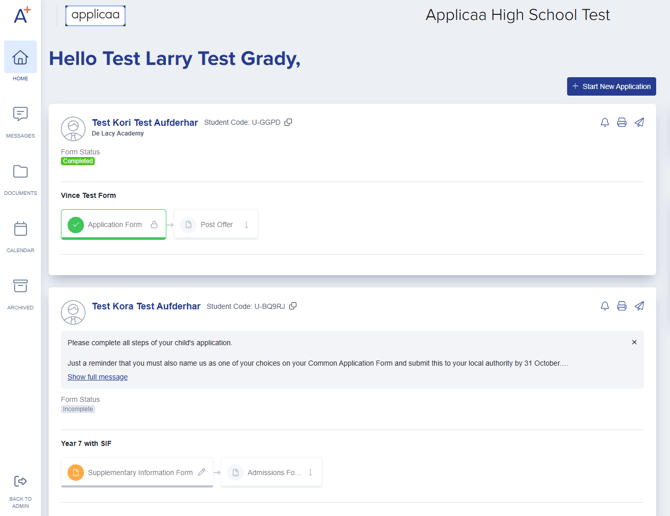Viewport: 670px width, 516px height.
Task: Open Post Offer step options menu
Action: pos(247,225)
